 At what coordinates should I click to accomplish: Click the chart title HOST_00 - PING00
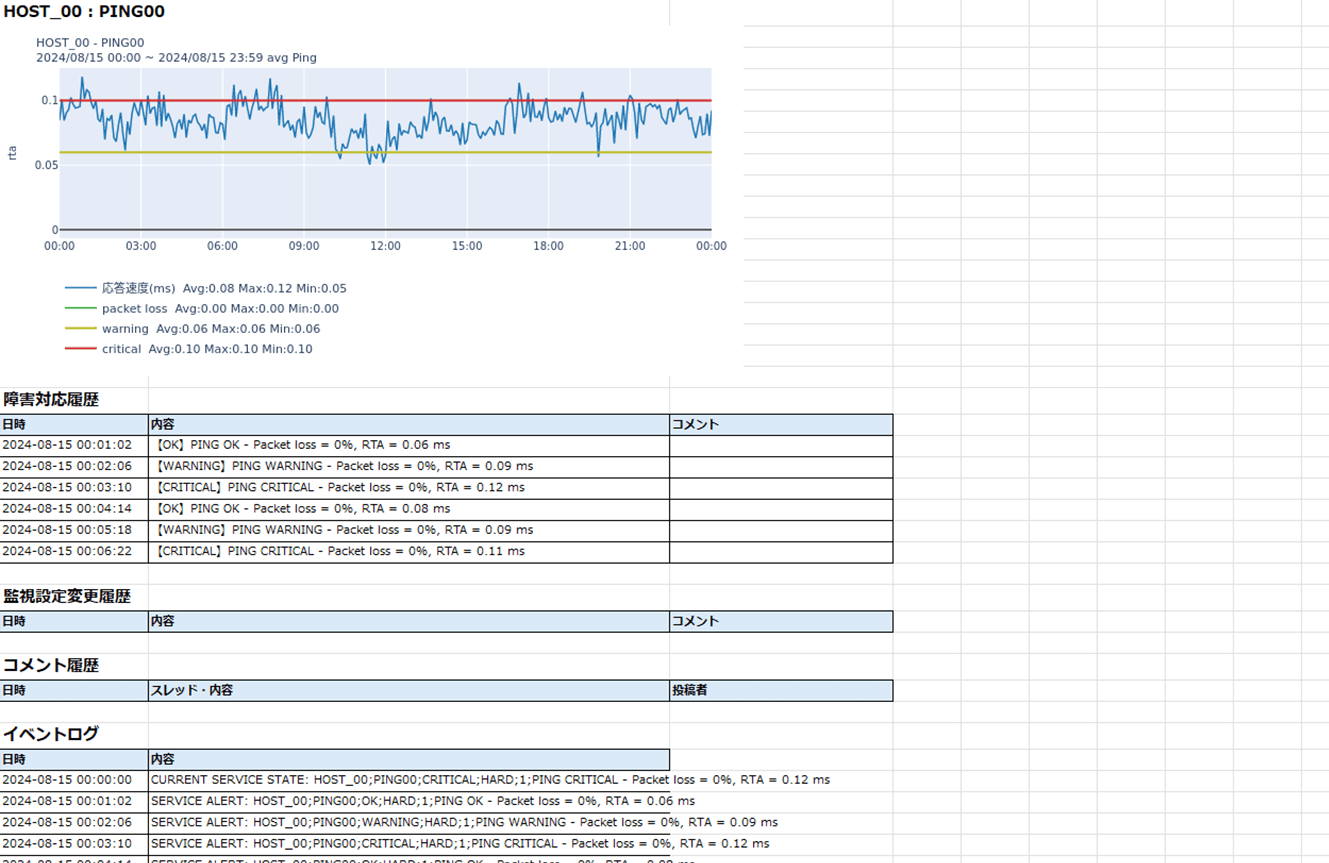[90, 43]
